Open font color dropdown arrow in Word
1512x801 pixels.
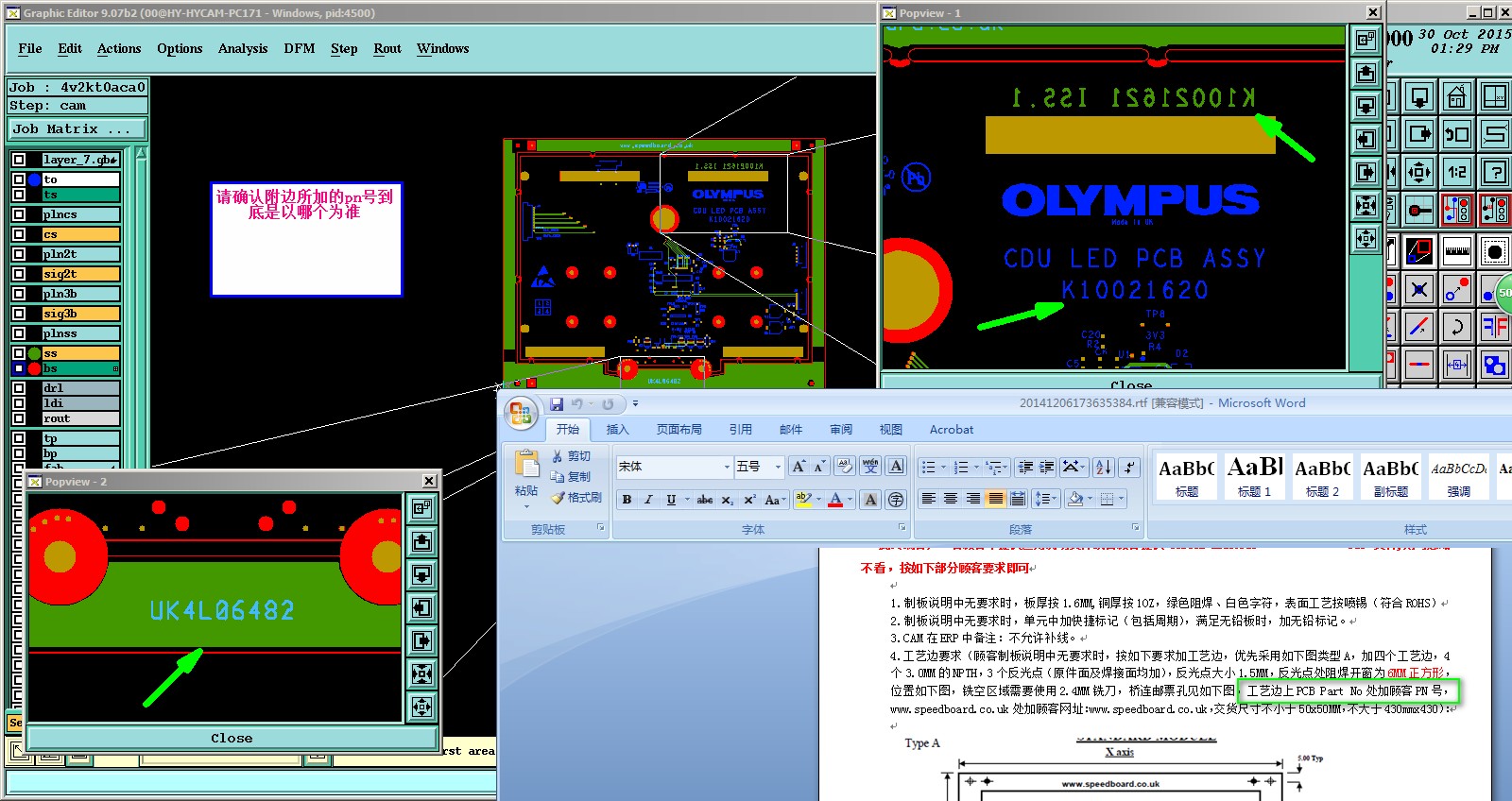pyautogui.click(x=850, y=500)
